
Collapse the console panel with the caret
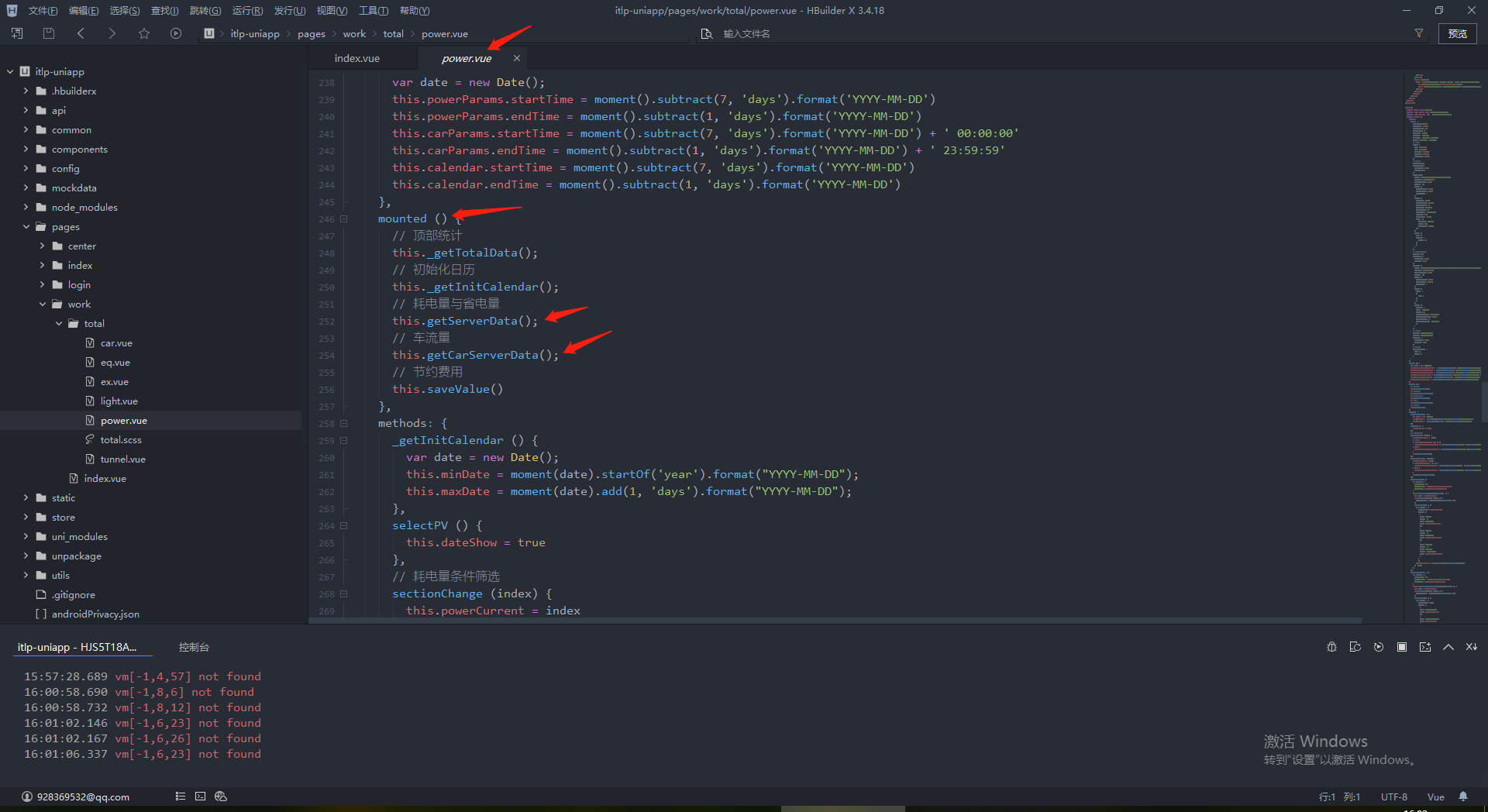click(x=1448, y=647)
